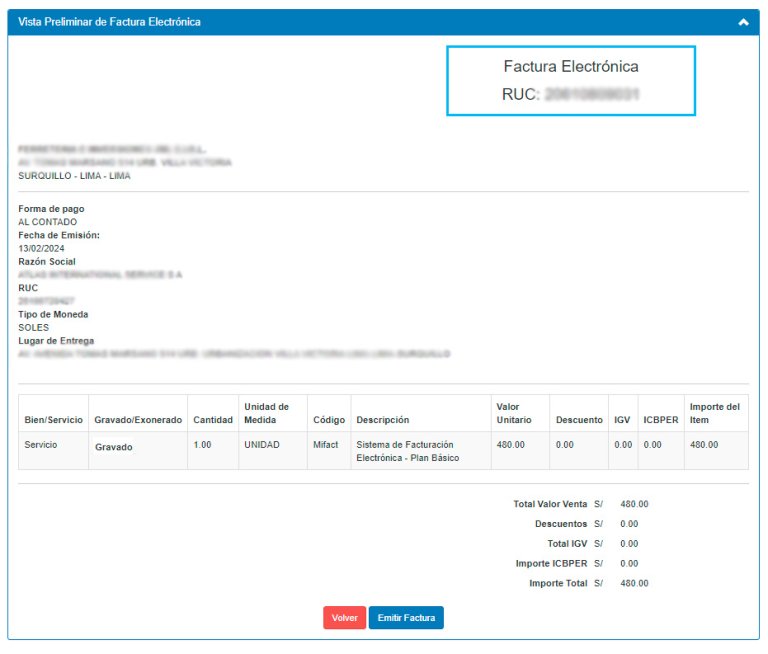Select the Gravado/Exonerado column header

pos(138,420)
